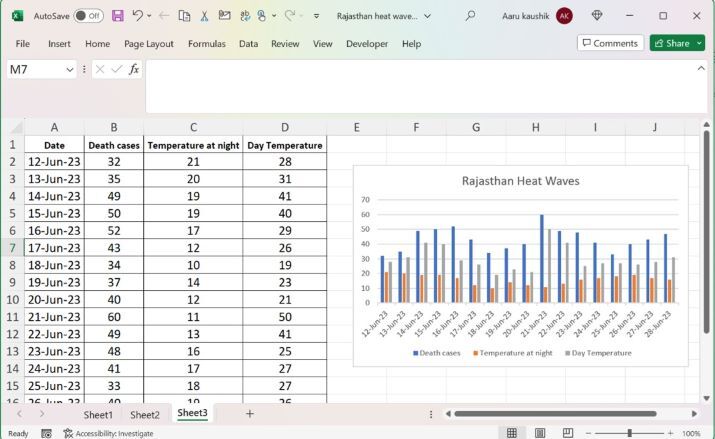Screen dimensions: 715x439
Task: Expand the Name Box dropdown arrow
Action: [70, 70]
